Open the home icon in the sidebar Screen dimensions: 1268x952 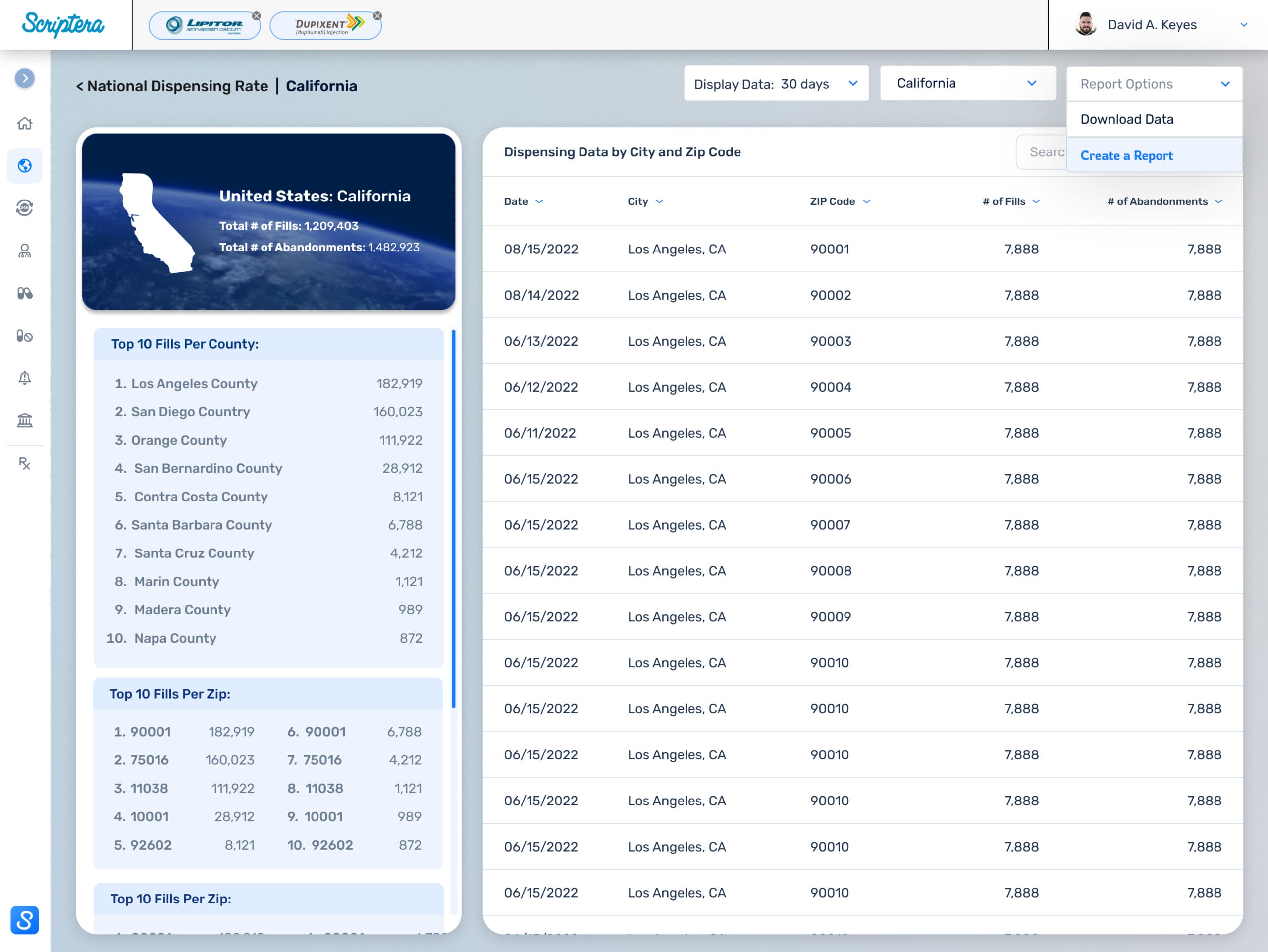tap(25, 123)
